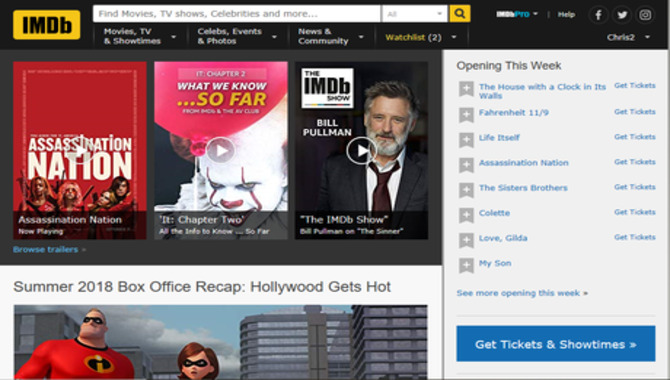Play The IMDb Show Bill Pullman video
This screenshot has width=670, height=380.
(x=361, y=150)
